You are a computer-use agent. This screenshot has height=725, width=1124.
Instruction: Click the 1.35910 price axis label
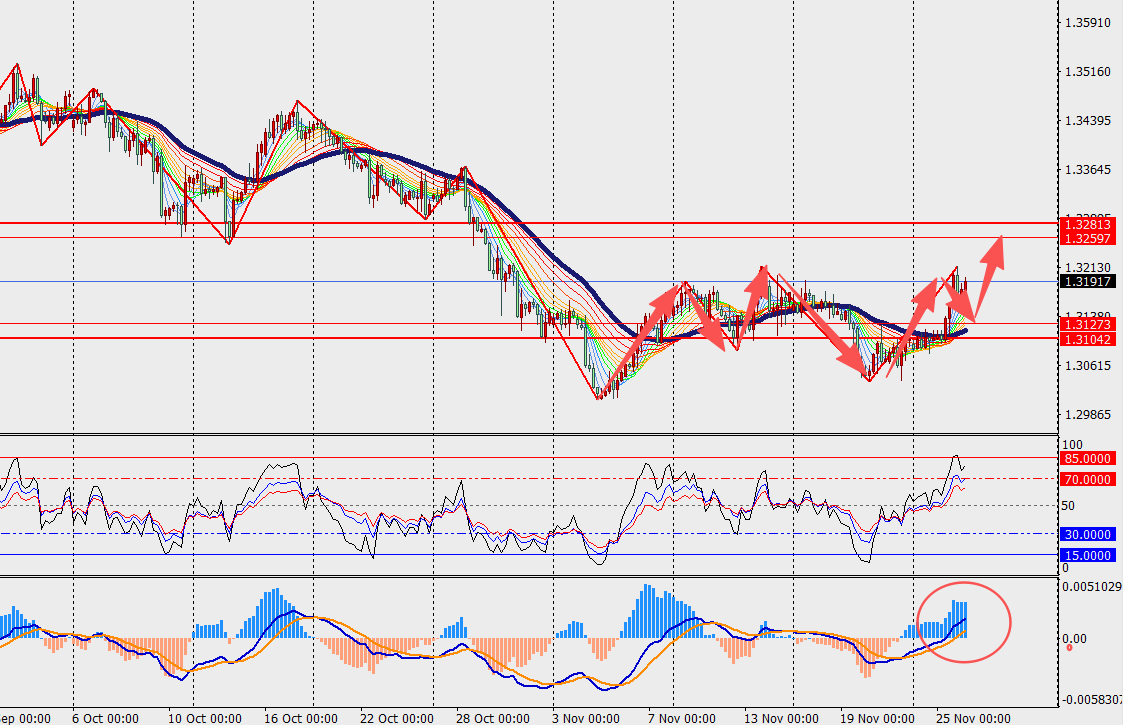[x=1088, y=22]
